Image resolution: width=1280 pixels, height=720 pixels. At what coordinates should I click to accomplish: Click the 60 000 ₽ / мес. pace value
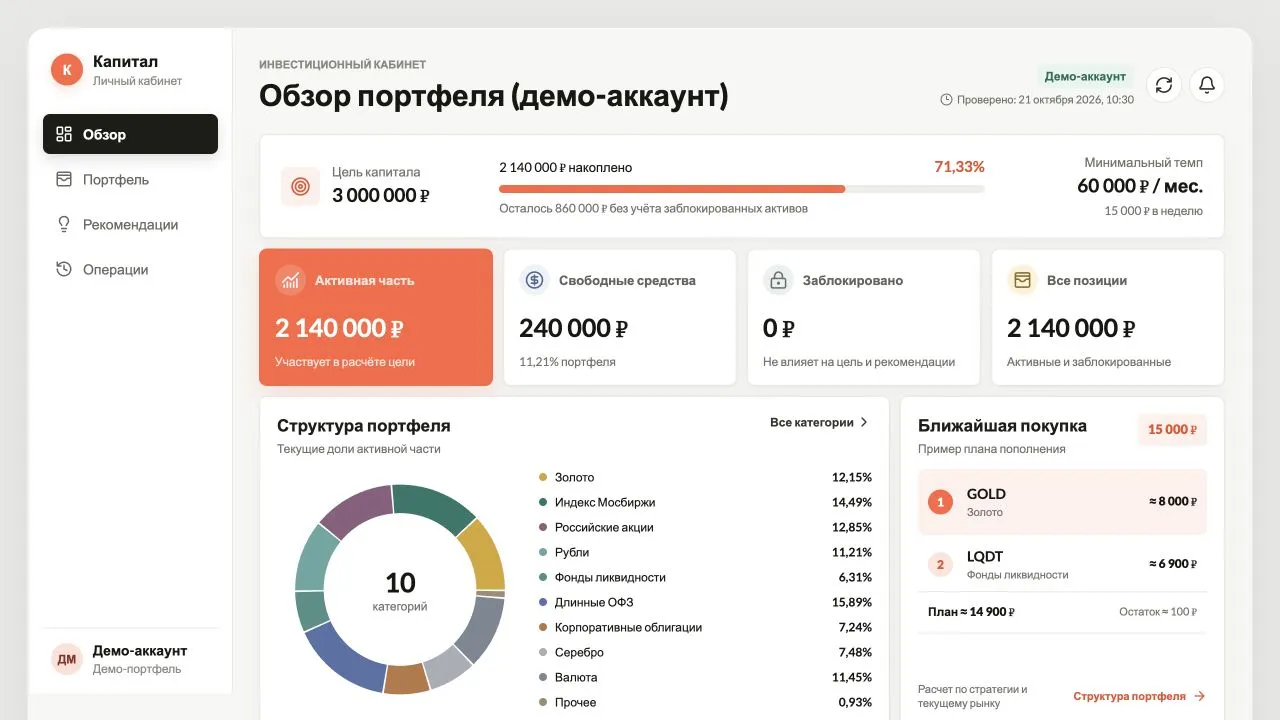(x=1140, y=186)
